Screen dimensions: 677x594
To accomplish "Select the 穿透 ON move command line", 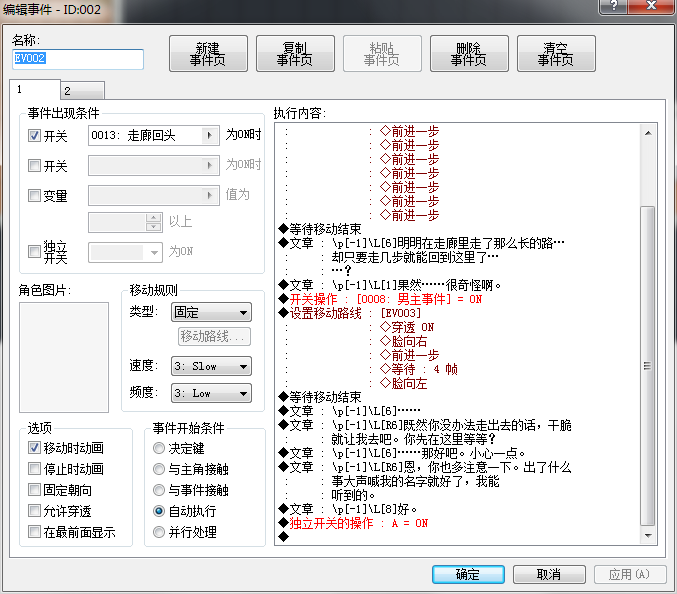I will tap(407, 327).
